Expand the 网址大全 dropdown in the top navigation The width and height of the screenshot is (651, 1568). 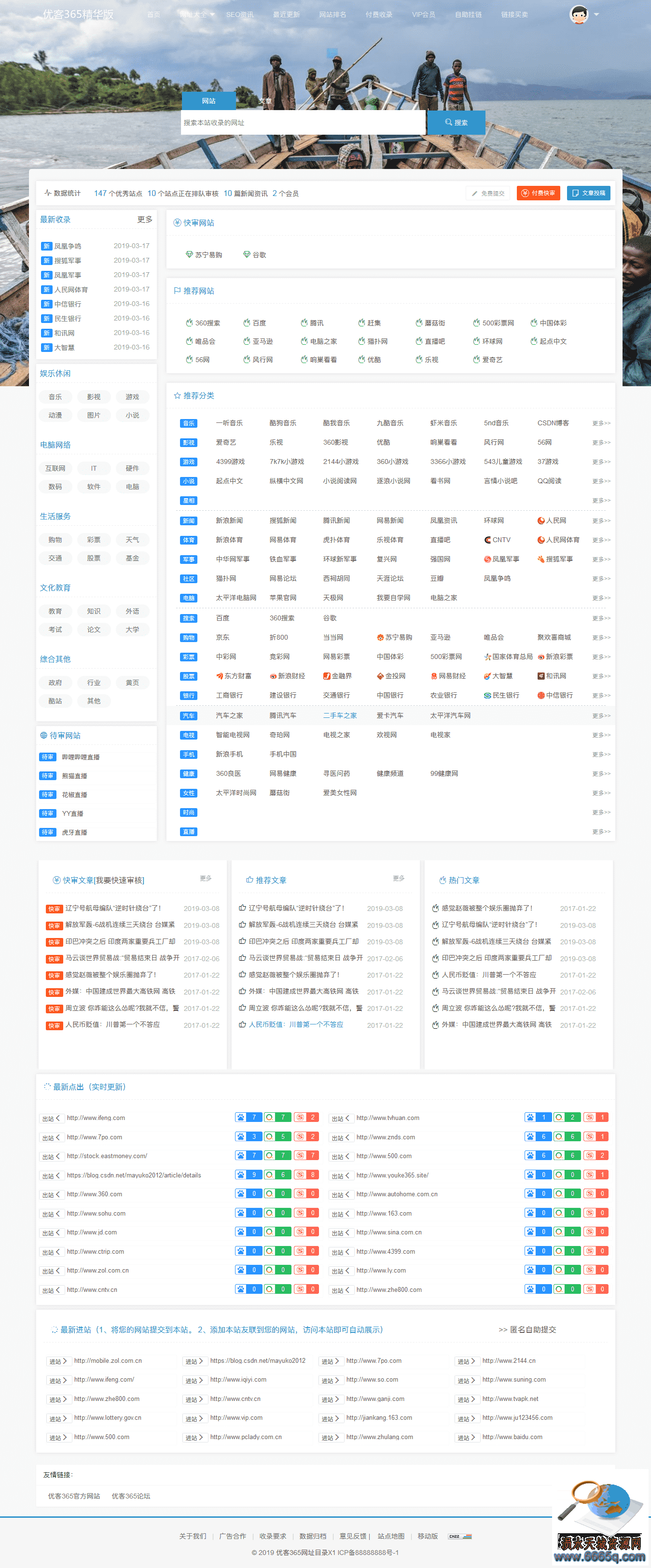(x=197, y=14)
